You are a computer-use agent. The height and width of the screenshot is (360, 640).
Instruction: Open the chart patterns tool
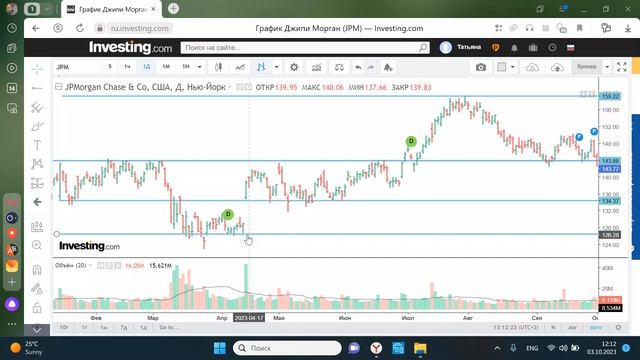click(x=37, y=164)
